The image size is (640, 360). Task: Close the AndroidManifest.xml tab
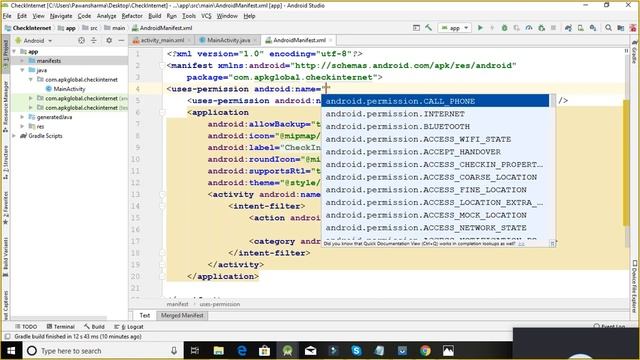[x=331, y=40]
